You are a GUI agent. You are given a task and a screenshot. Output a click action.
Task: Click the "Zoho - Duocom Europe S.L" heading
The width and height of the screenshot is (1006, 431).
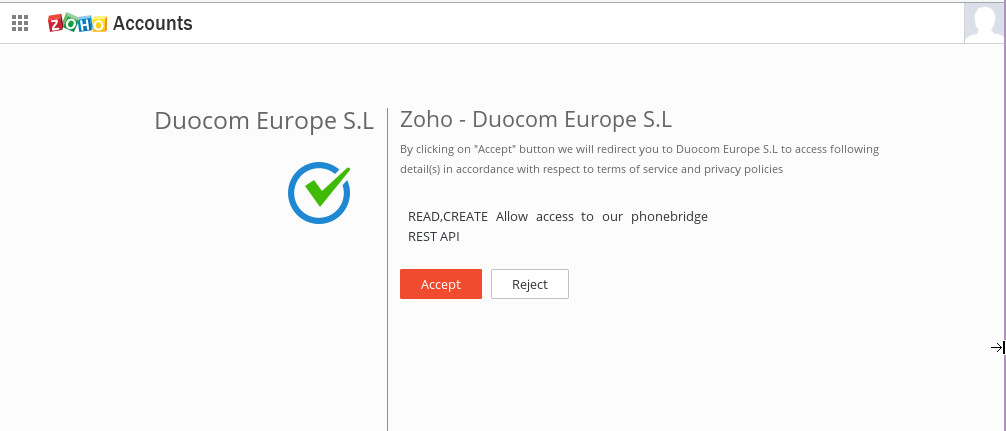(536, 119)
